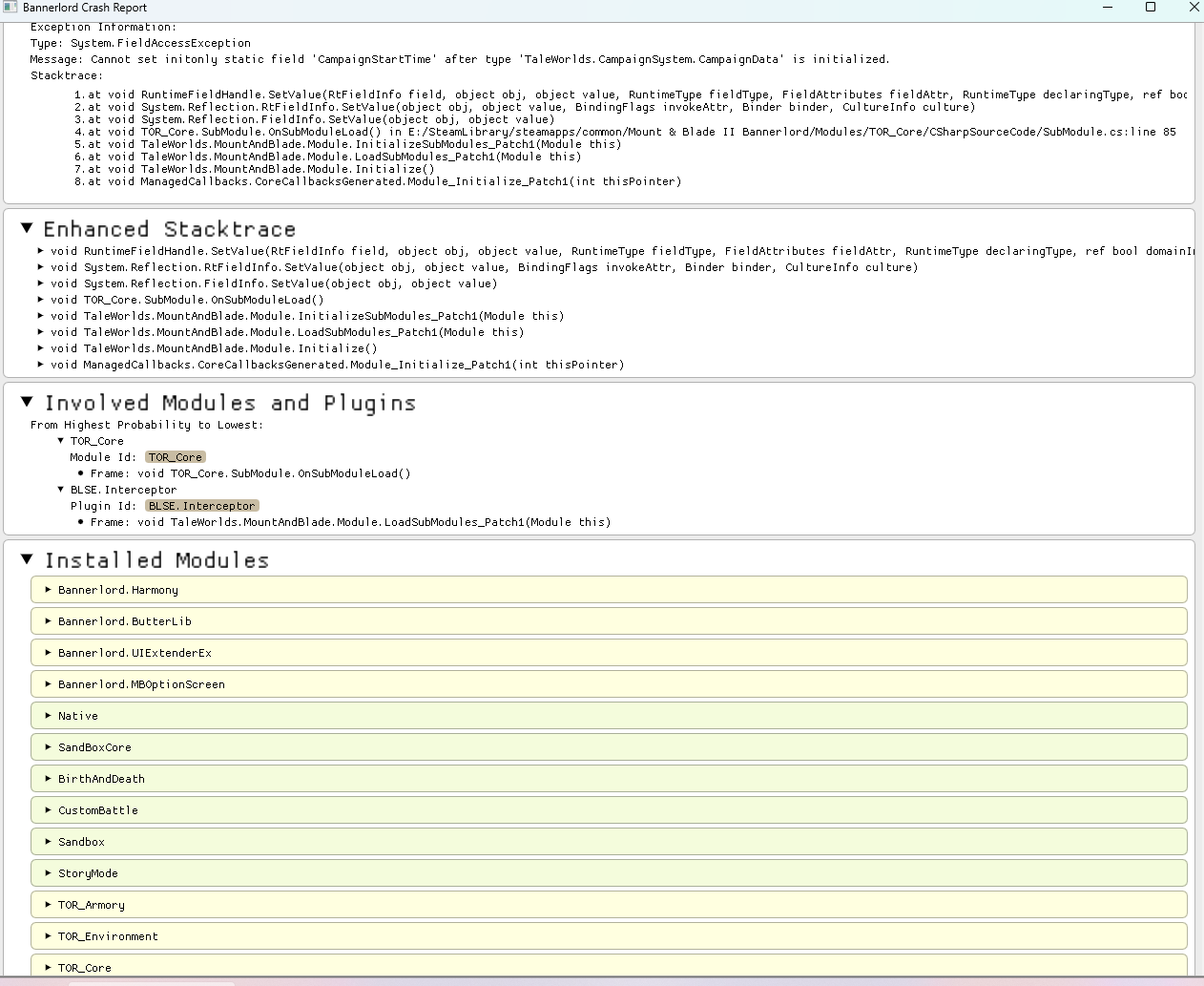The height and width of the screenshot is (986, 1204).
Task: Select stacktrace line 1 RuntimeFieldHandle.SetValue
Action: [631, 94]
